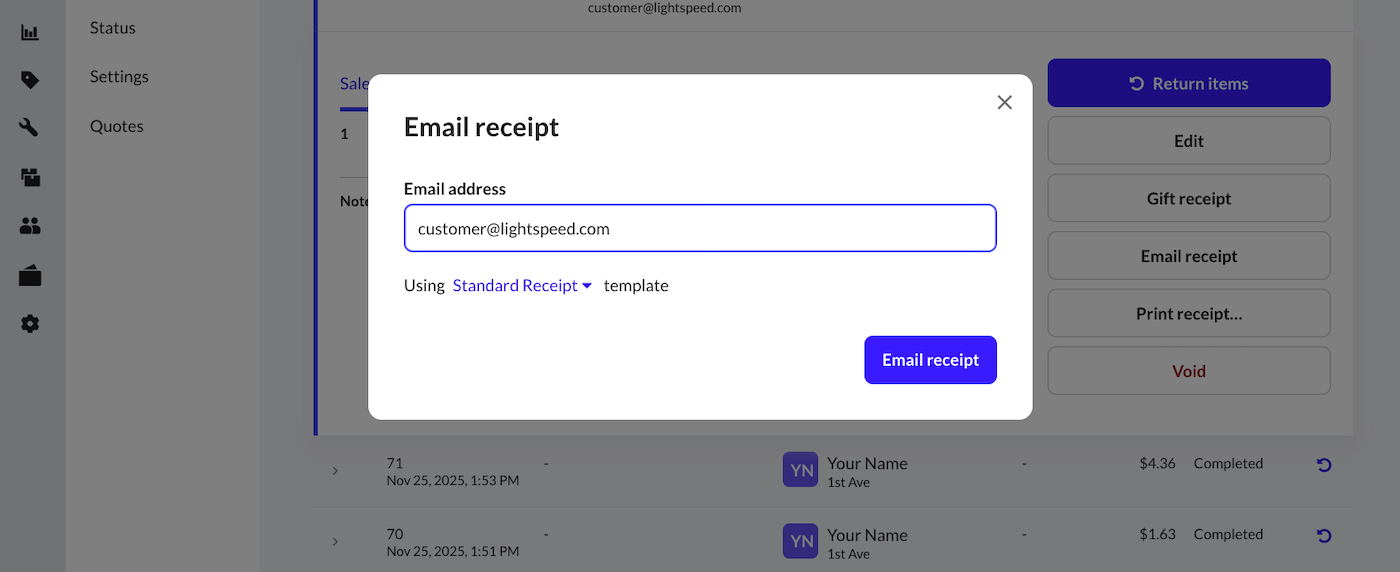
Task: Open the Settings gear icon in sidebar
Action: point(30,324)
